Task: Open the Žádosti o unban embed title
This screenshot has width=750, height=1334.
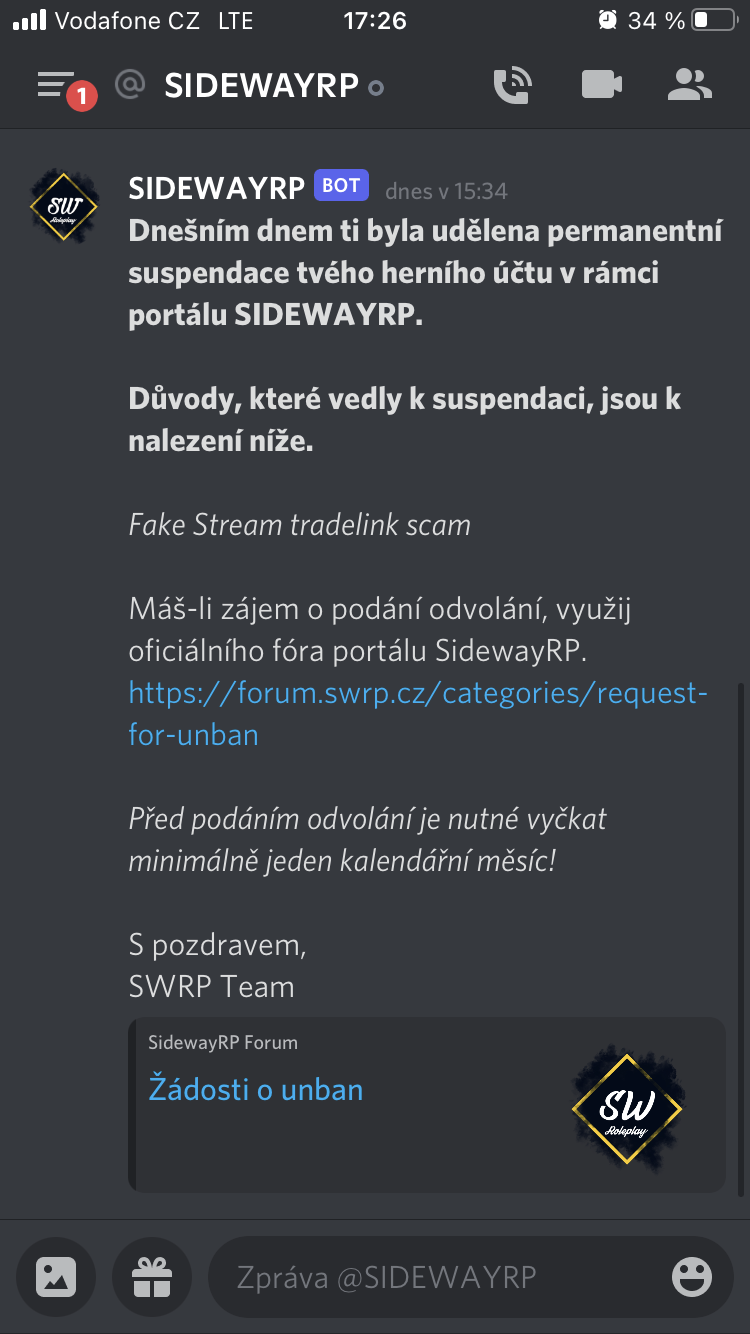Action: (x=256, y=1089)
